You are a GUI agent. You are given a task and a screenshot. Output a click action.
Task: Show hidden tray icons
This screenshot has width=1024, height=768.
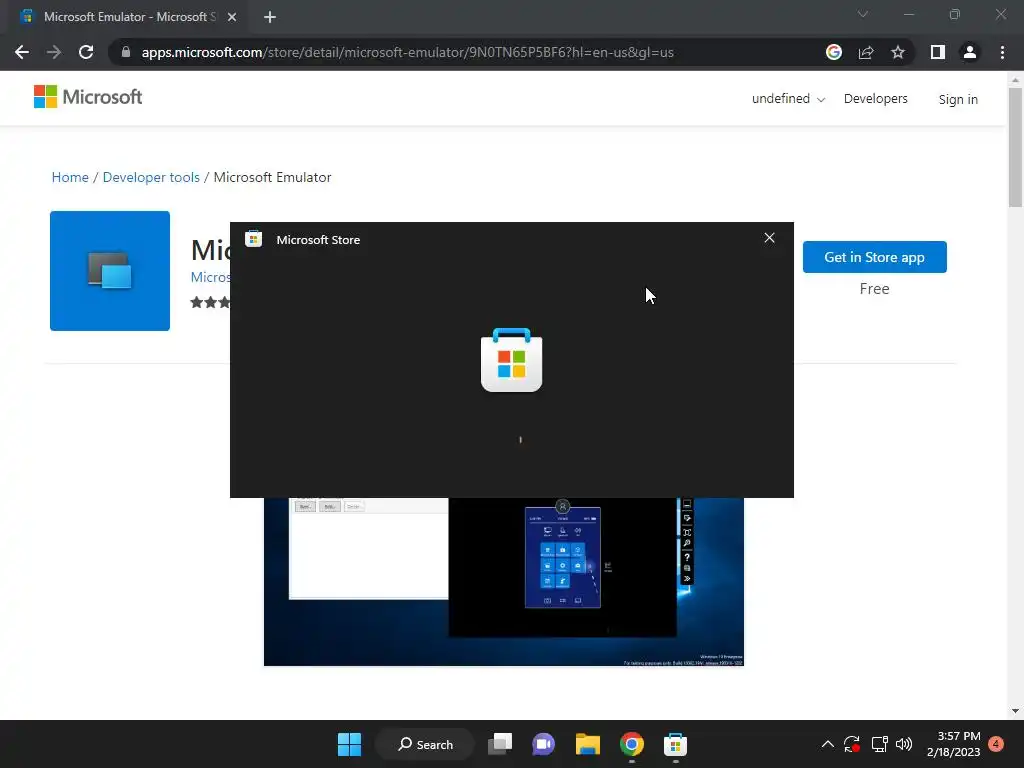click(827, 744)
